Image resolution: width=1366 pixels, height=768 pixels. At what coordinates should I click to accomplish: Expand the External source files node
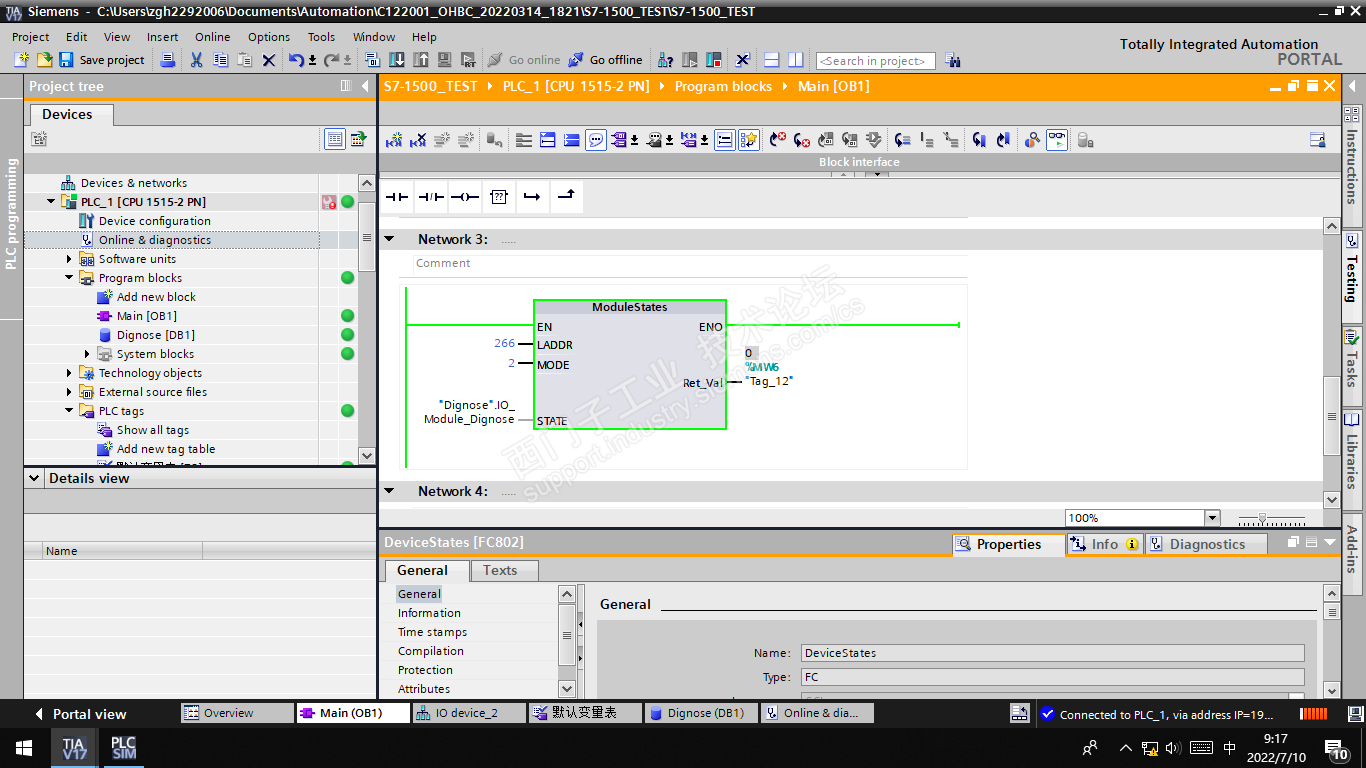click(69, 392)
